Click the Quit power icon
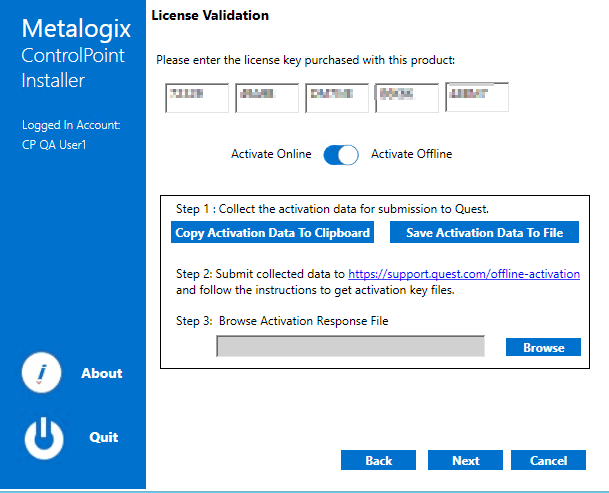The height and width of the screenshot is (493, 609). pos(44,439)
